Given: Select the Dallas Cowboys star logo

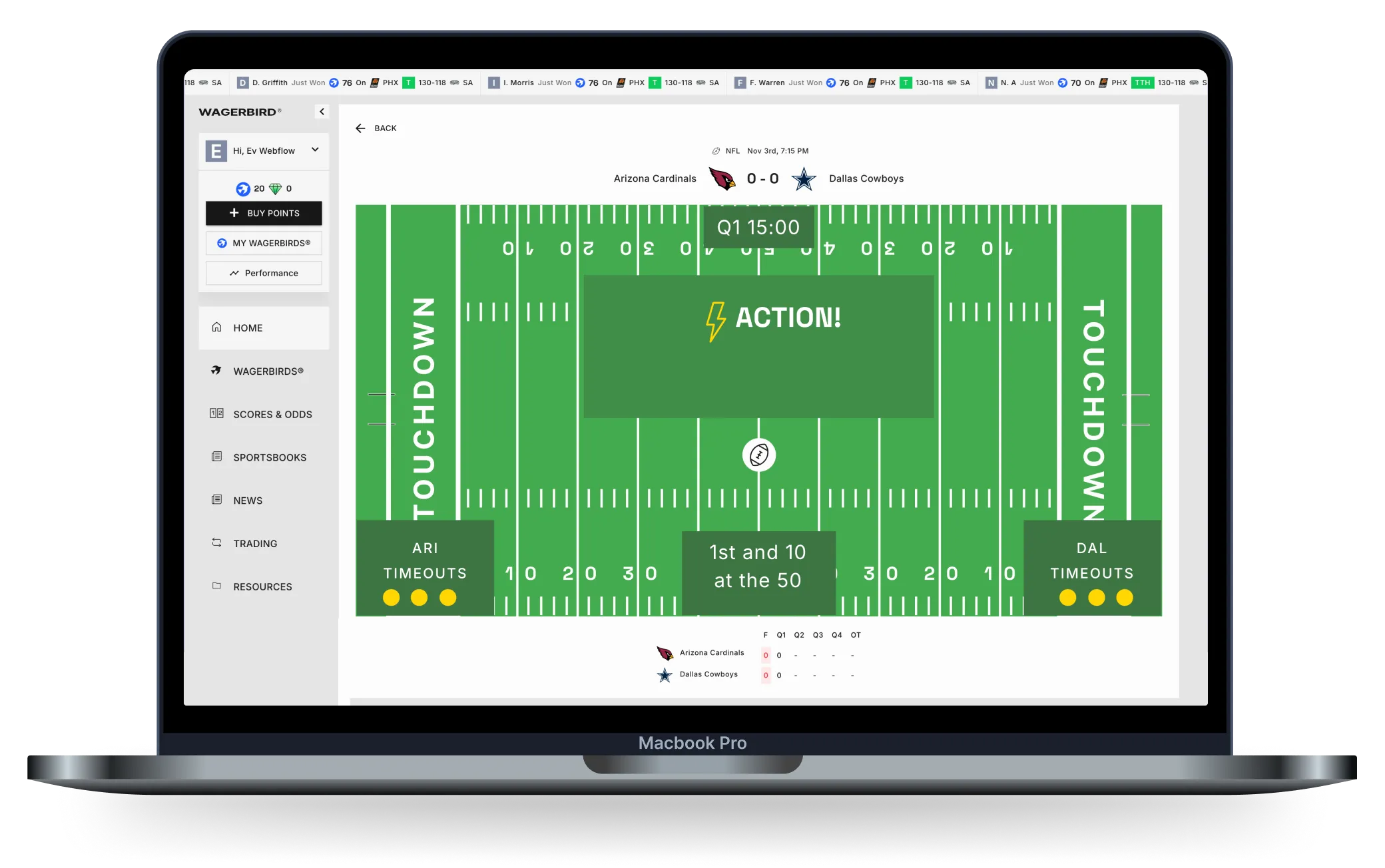Looking at the screenshot, I should (x=804, y=178).
